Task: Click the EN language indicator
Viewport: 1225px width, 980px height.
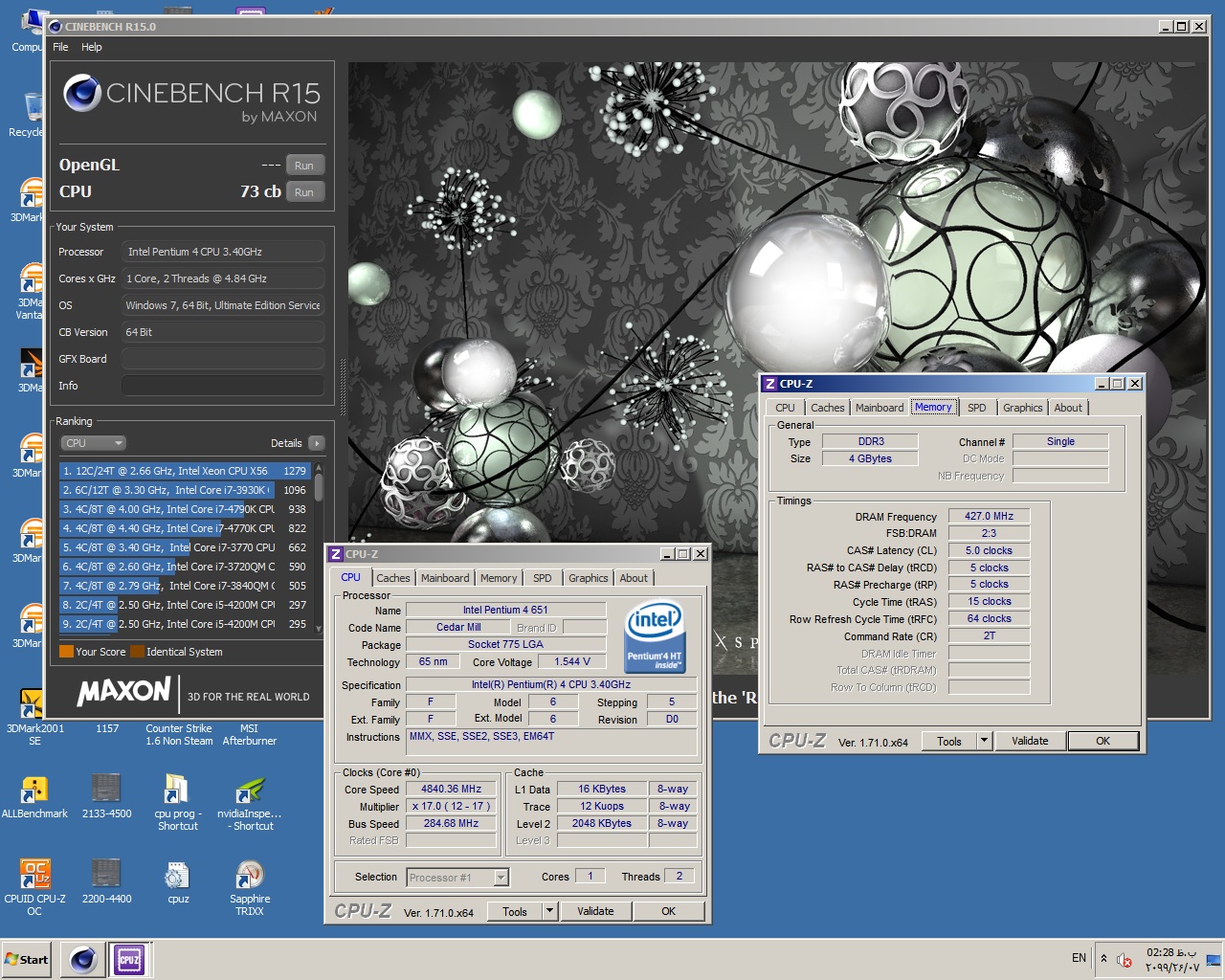Action: (1079, 958)
